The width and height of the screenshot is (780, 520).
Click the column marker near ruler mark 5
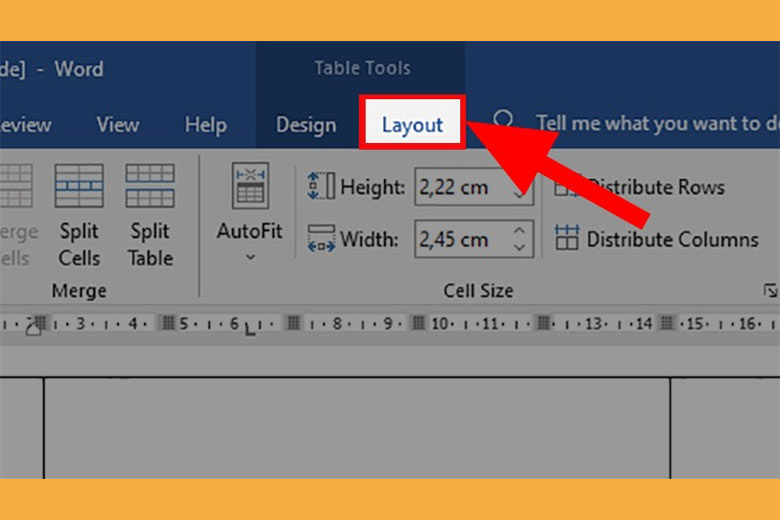169,323
